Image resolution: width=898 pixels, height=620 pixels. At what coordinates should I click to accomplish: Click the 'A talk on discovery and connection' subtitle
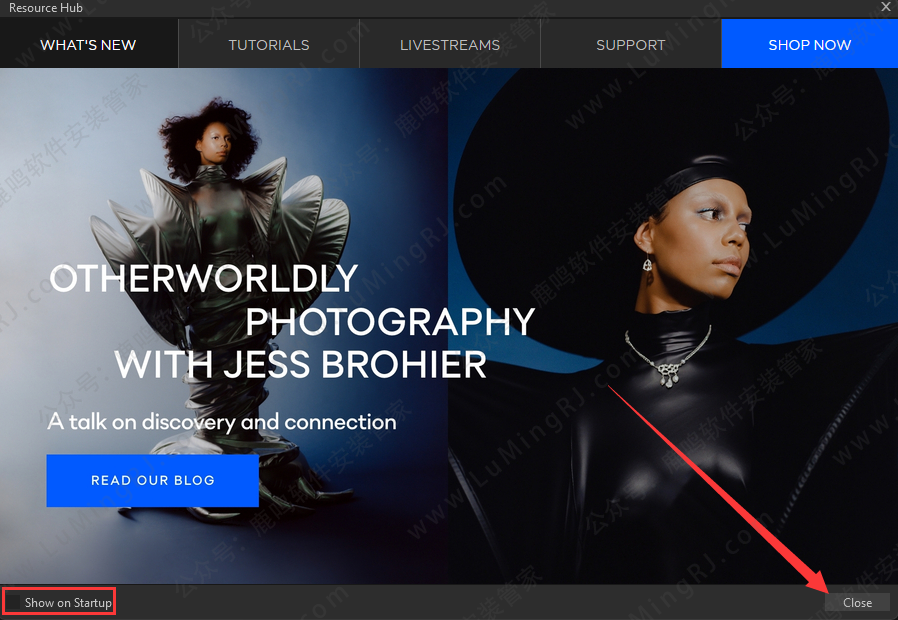point(222,422)
